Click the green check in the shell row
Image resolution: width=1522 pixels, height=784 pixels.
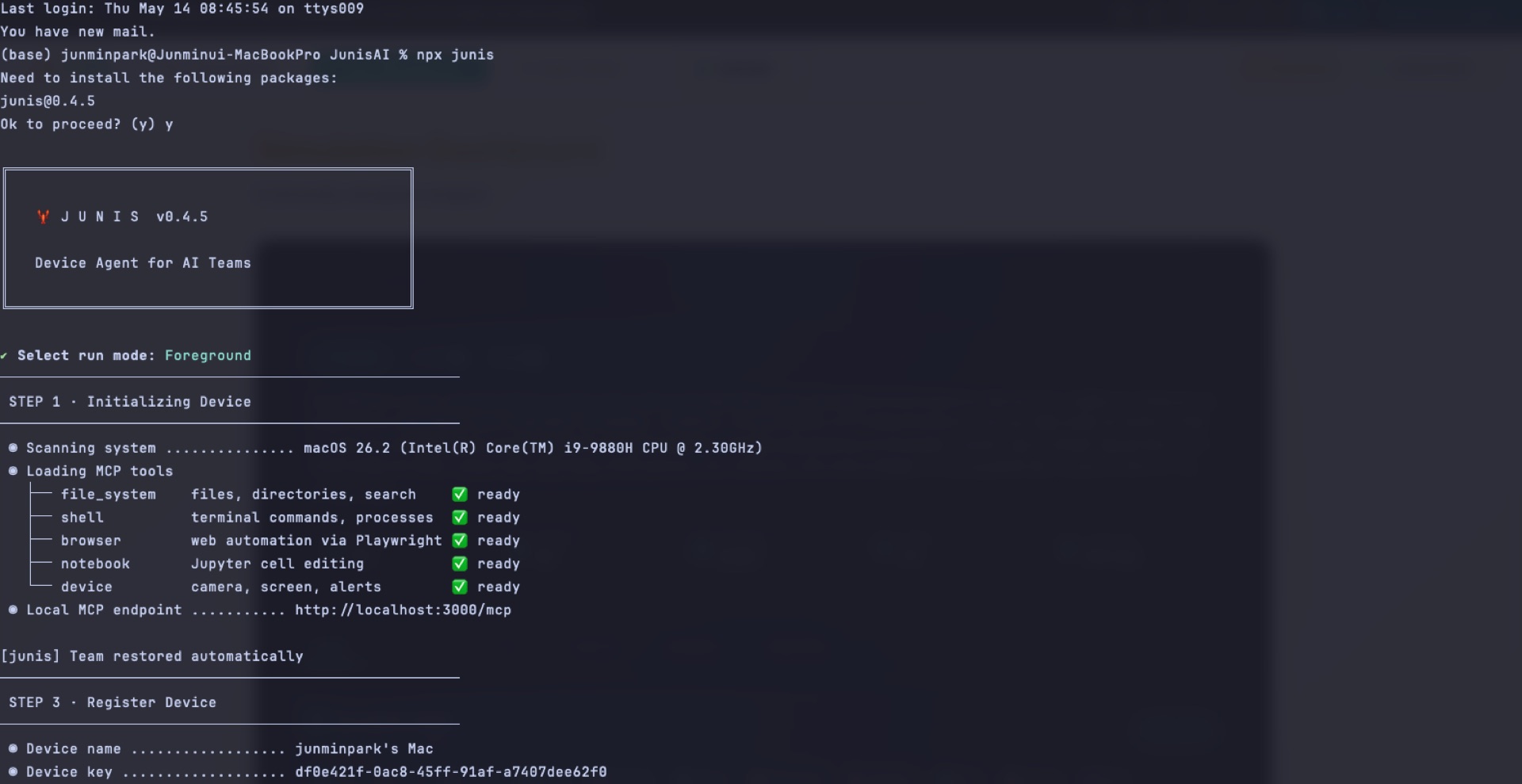460,517
